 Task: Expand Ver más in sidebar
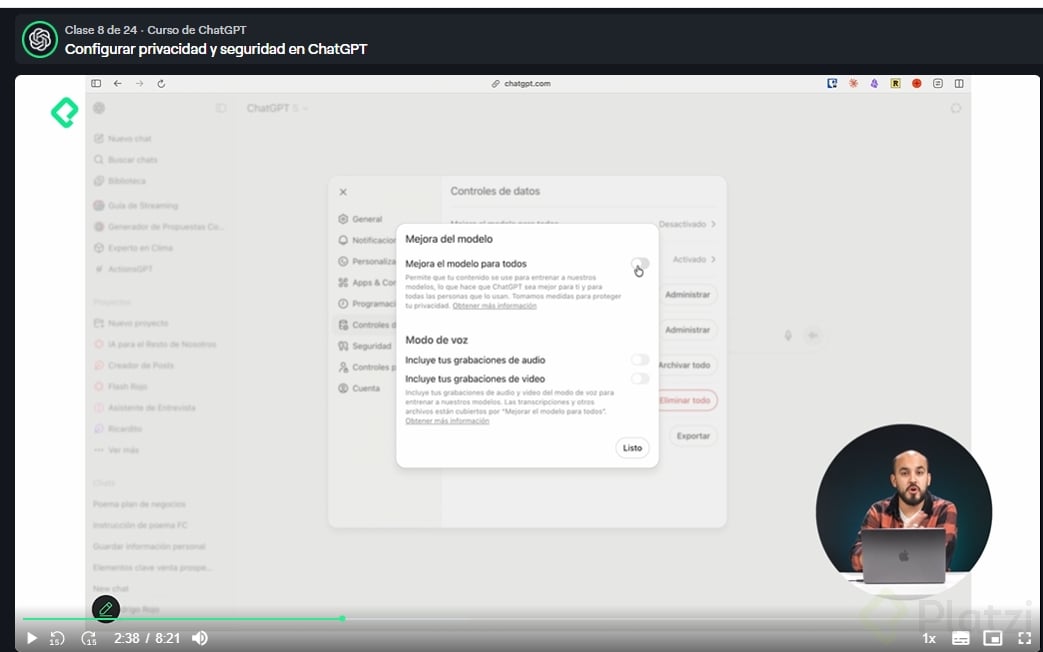point(116,450)
